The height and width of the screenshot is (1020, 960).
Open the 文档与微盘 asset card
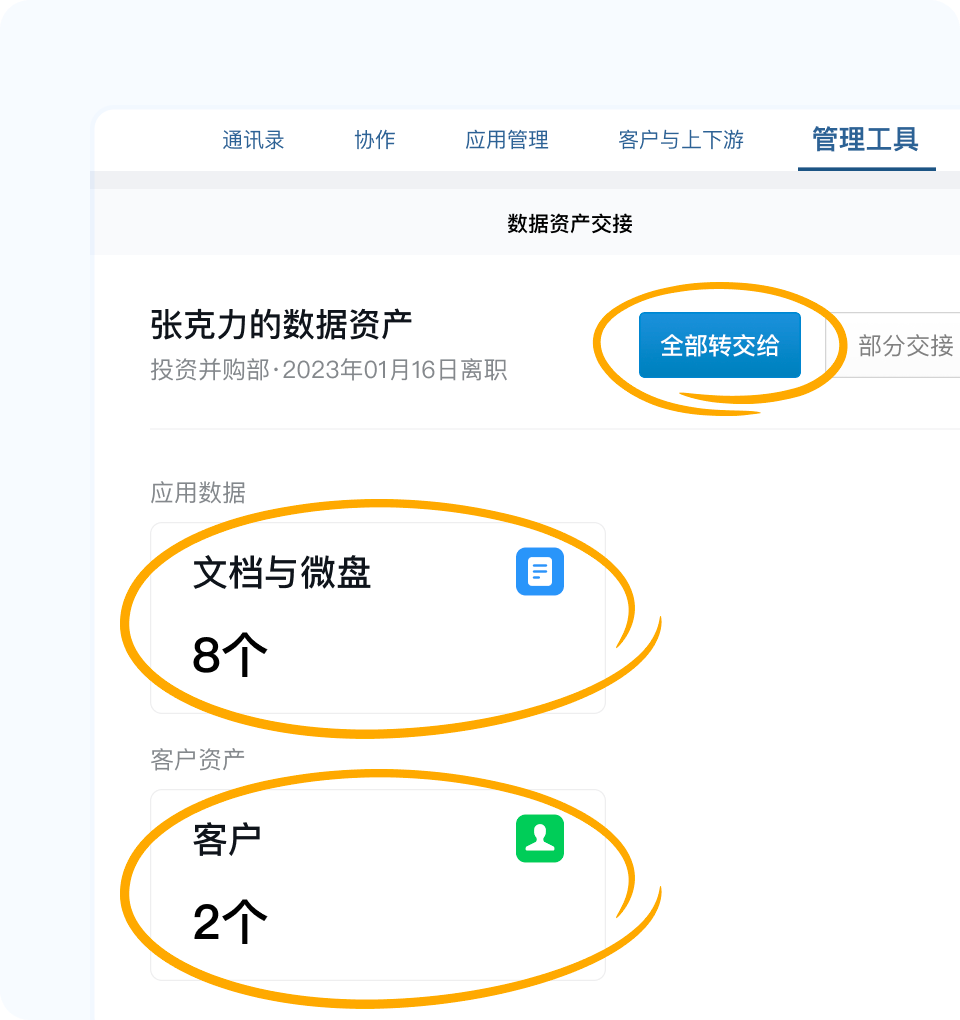[378, 618]
